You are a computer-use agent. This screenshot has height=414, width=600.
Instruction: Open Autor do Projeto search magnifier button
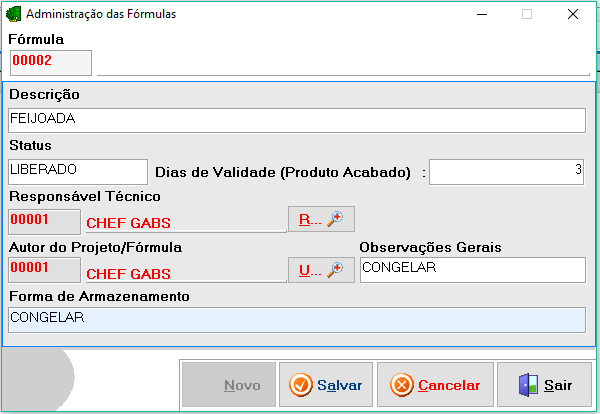(x=321, y=270)
